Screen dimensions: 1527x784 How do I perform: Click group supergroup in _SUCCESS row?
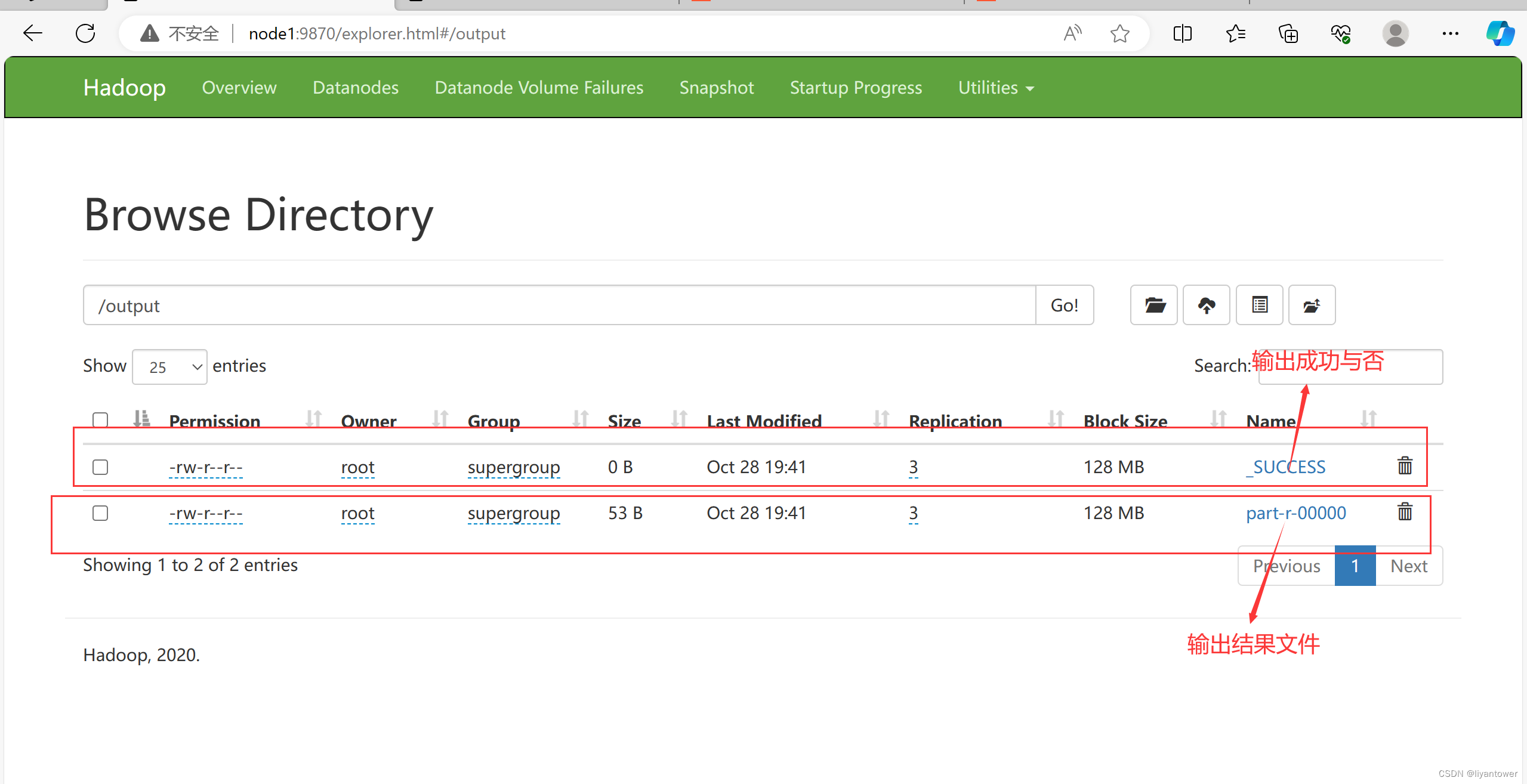[x=514, y=467]
